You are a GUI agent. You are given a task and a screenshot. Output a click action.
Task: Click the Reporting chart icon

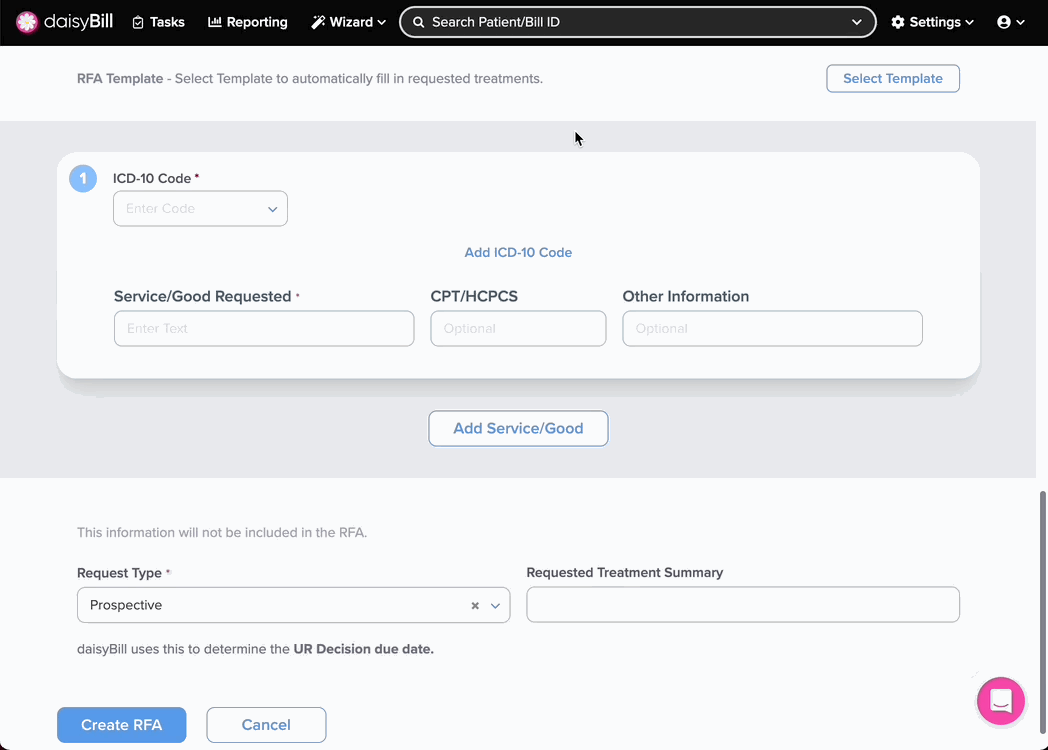coord(215,22)
